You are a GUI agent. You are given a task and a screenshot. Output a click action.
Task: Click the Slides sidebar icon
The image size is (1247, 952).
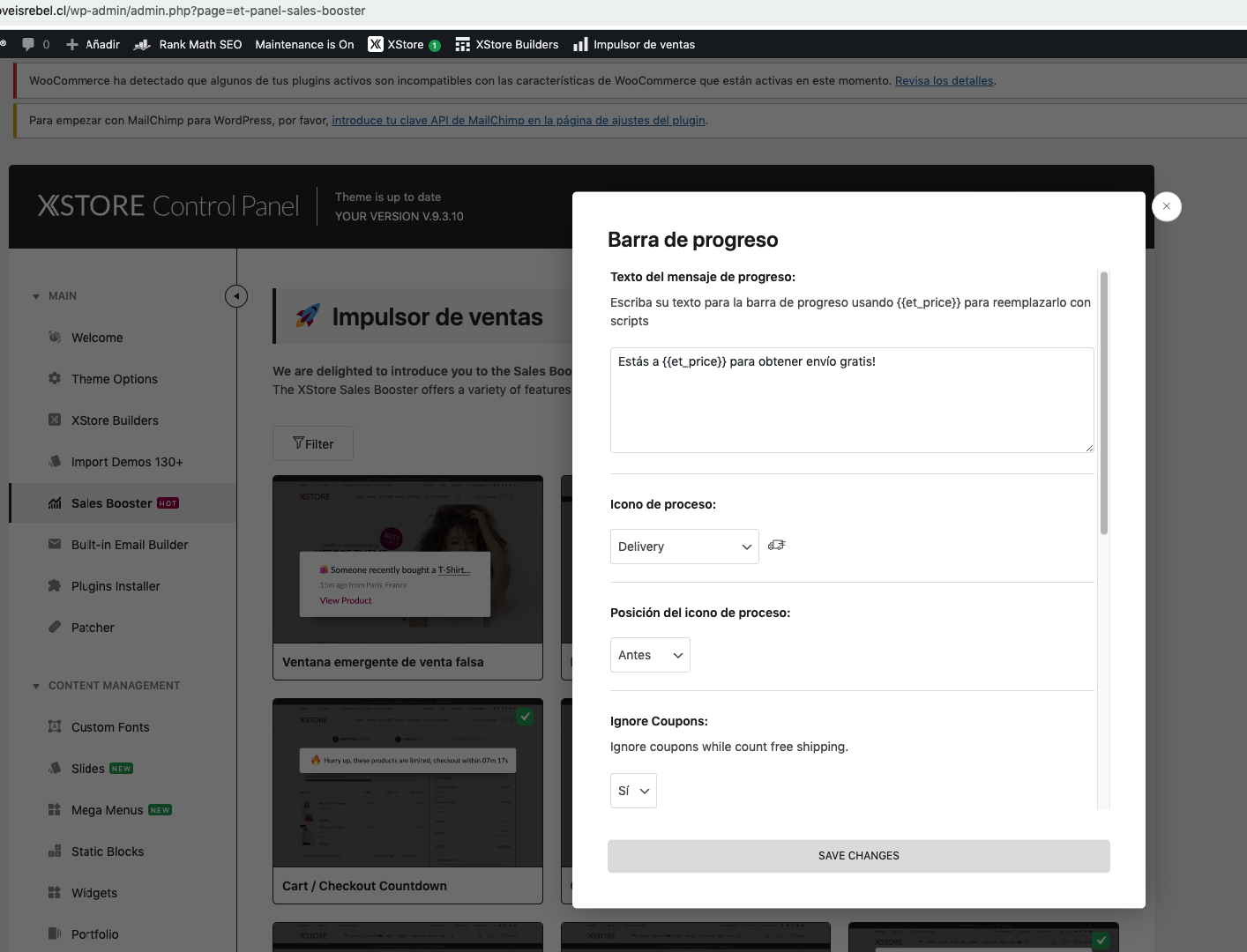(x=55, y=768)
